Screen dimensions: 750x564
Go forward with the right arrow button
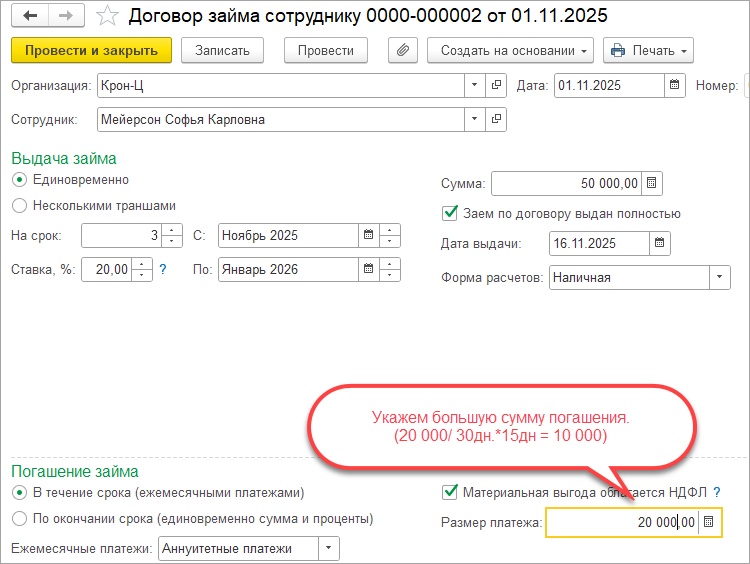(66, 16)
